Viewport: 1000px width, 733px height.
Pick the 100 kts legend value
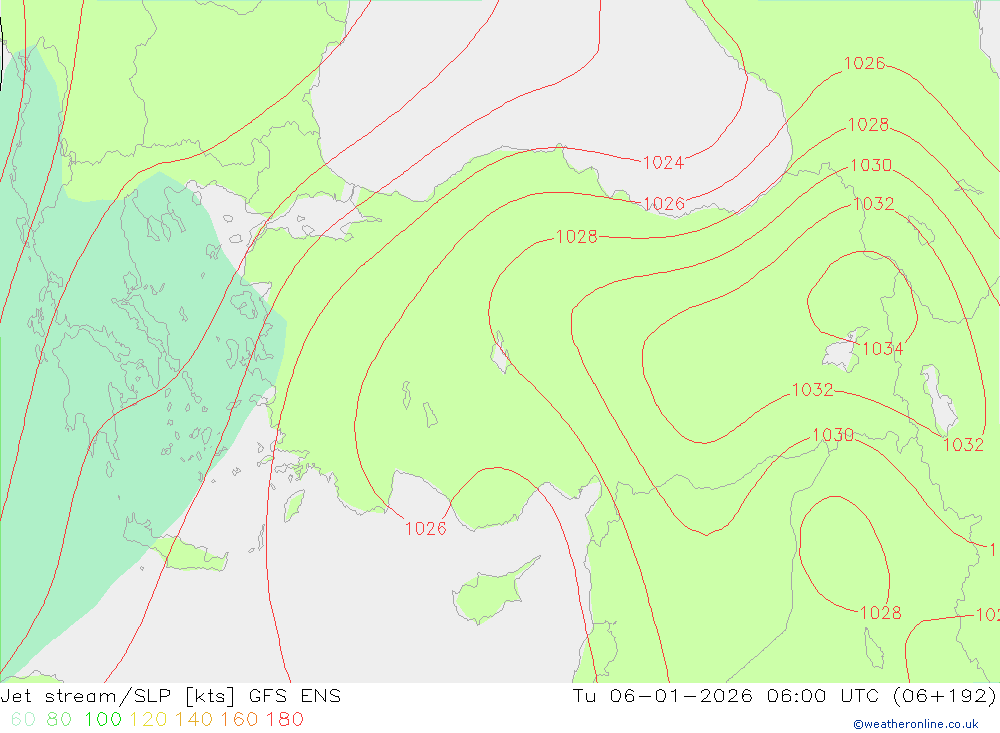104,719
